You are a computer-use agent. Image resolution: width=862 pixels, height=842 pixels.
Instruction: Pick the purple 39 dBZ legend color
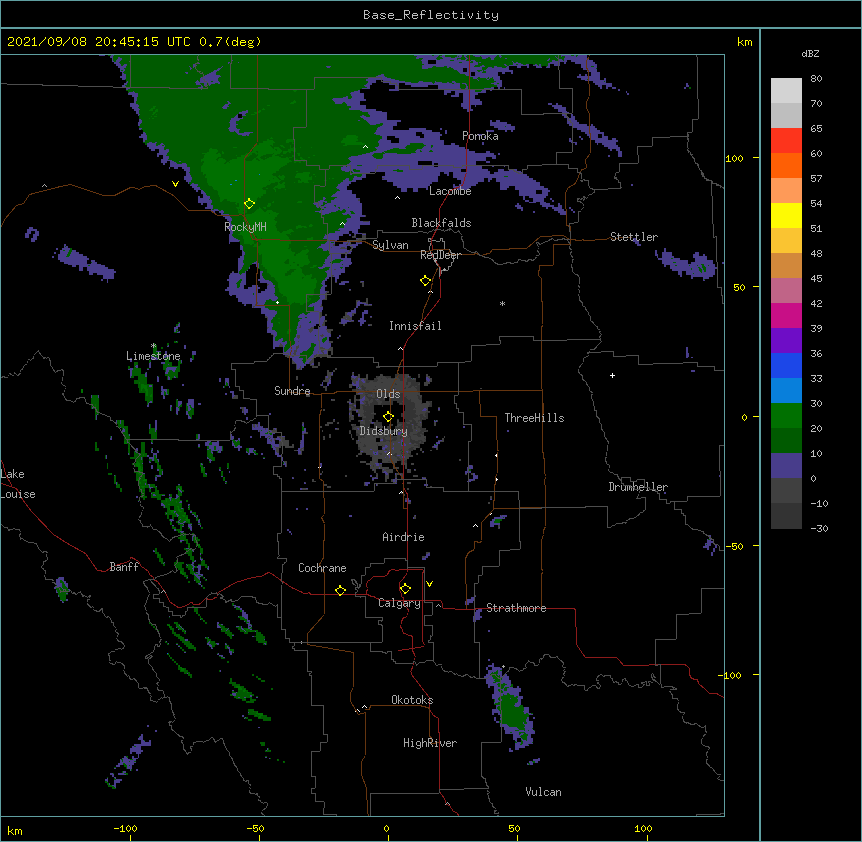[786, 340]
